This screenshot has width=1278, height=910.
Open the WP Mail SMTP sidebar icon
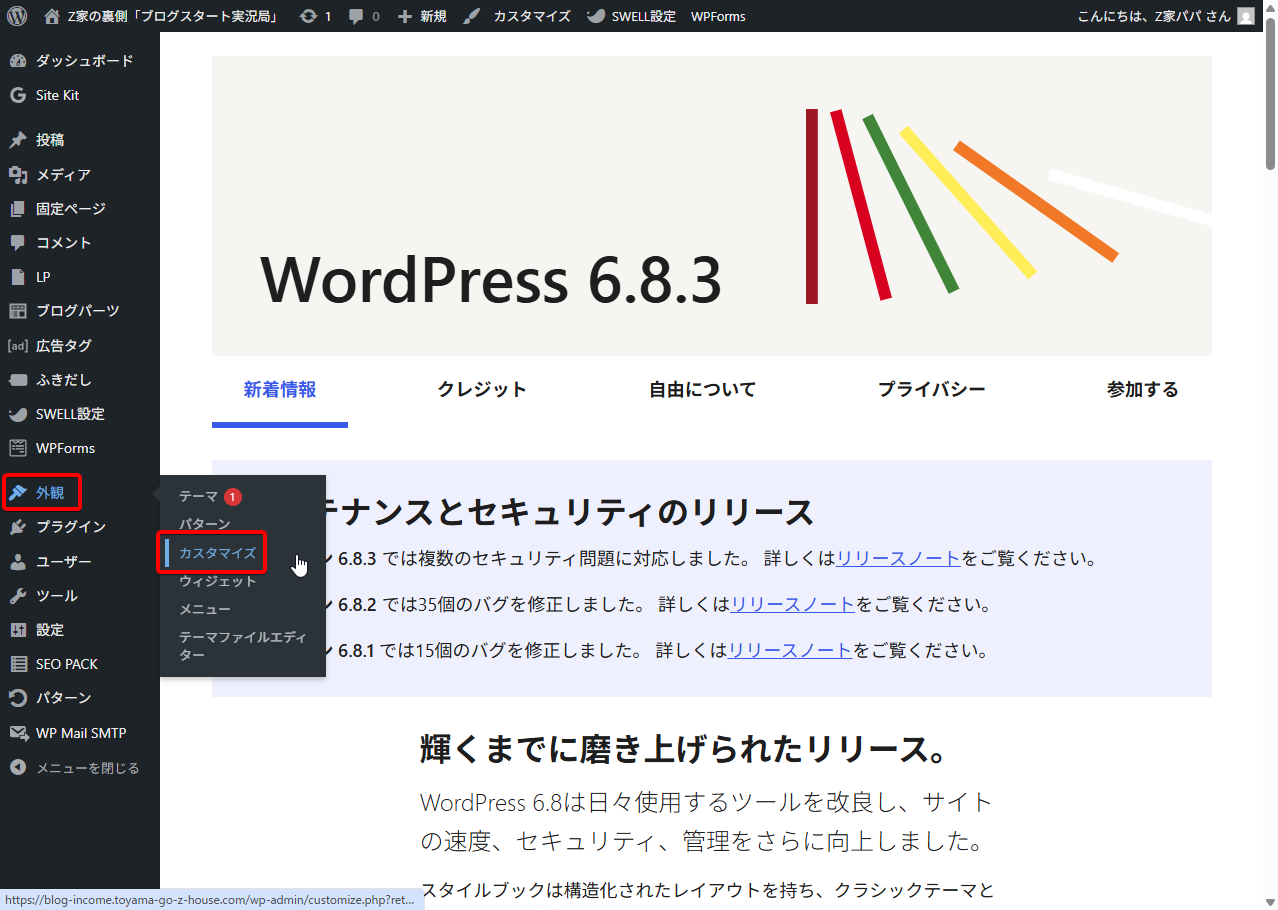tap(18, 733)
